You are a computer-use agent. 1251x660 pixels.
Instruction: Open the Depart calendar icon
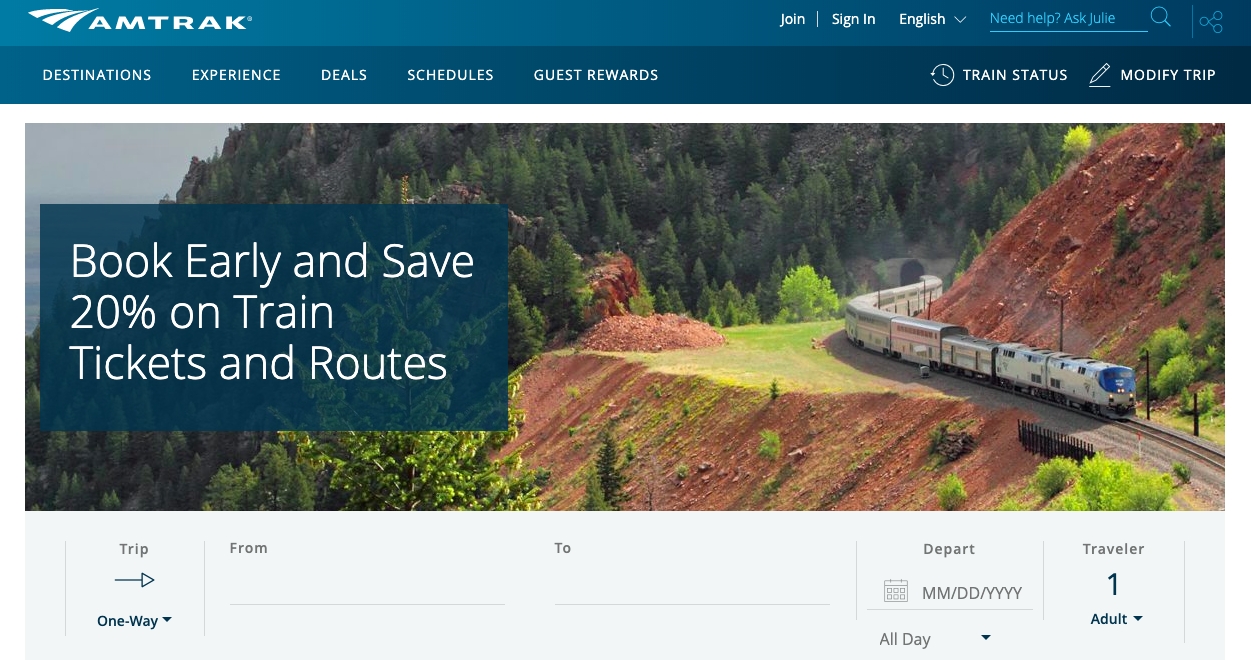click(x=896, y=592)
